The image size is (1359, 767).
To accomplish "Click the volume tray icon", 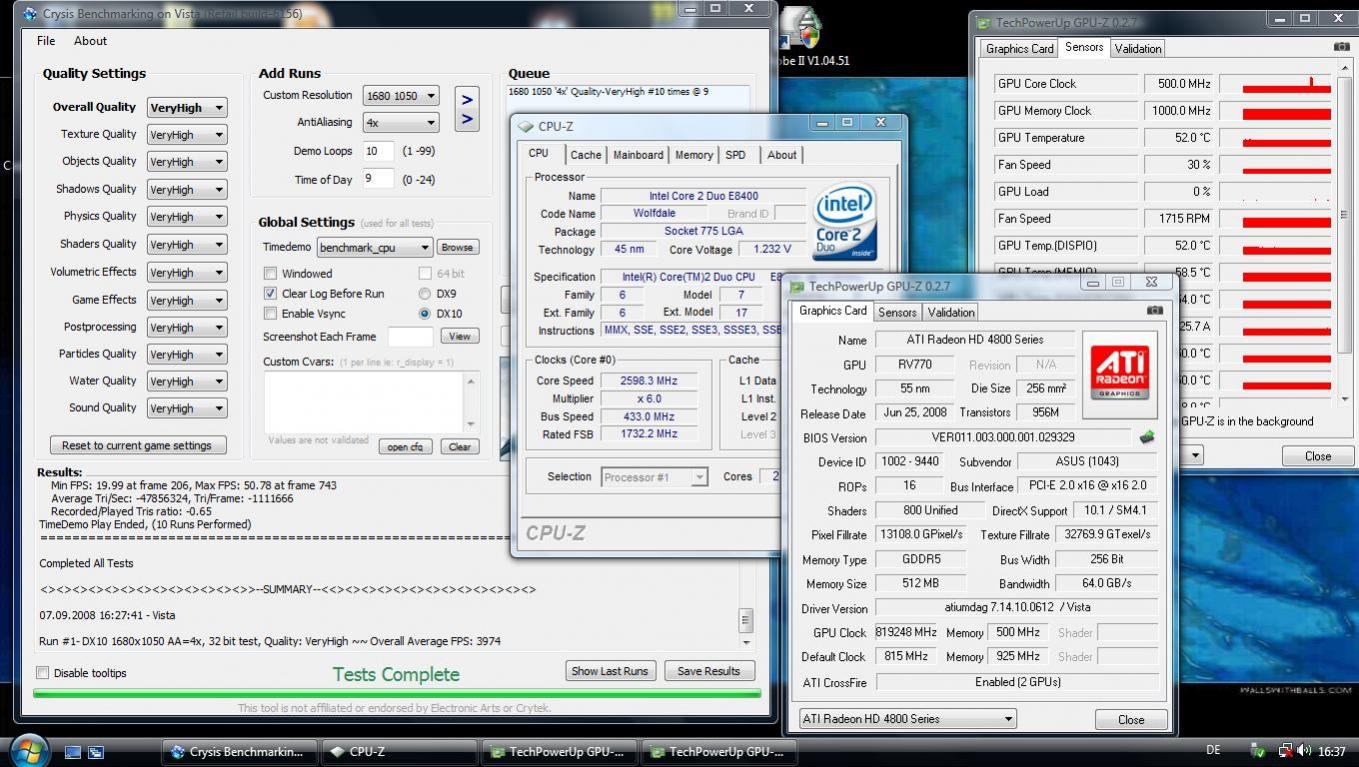I will pos(1304,751).
